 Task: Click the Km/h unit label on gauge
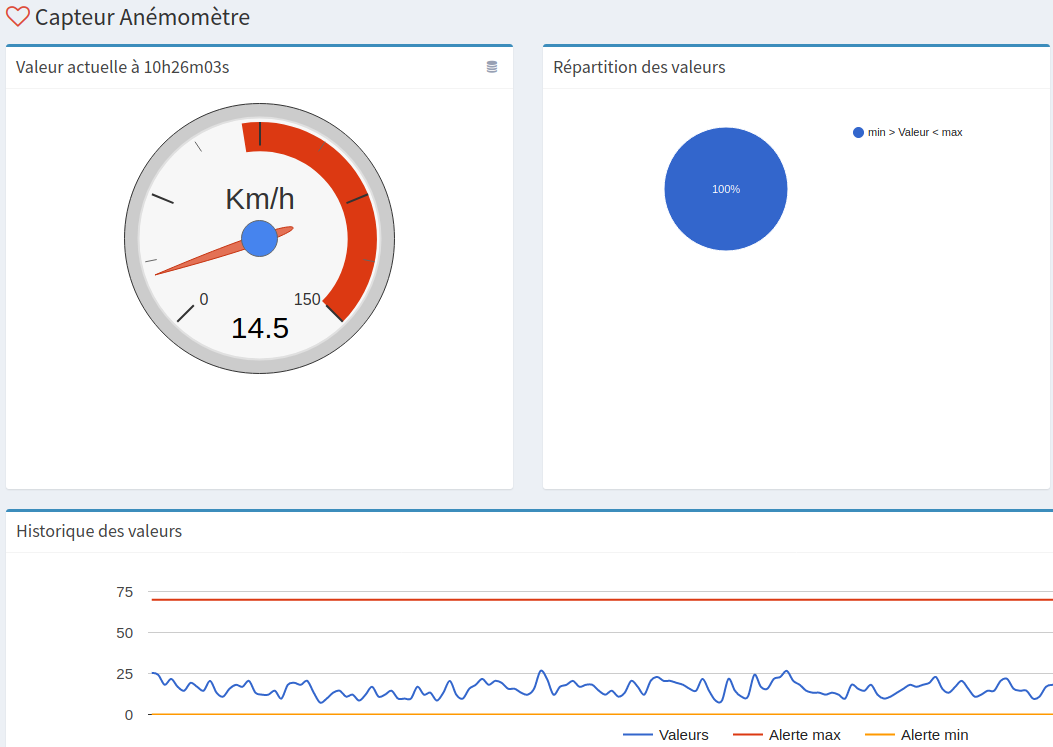tap(260, 199)
